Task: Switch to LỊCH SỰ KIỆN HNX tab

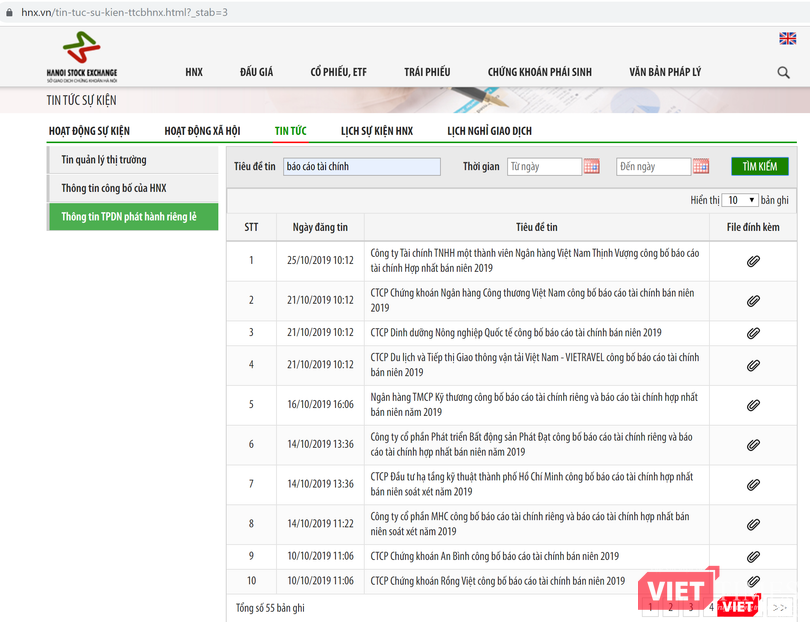Action: 376,131
